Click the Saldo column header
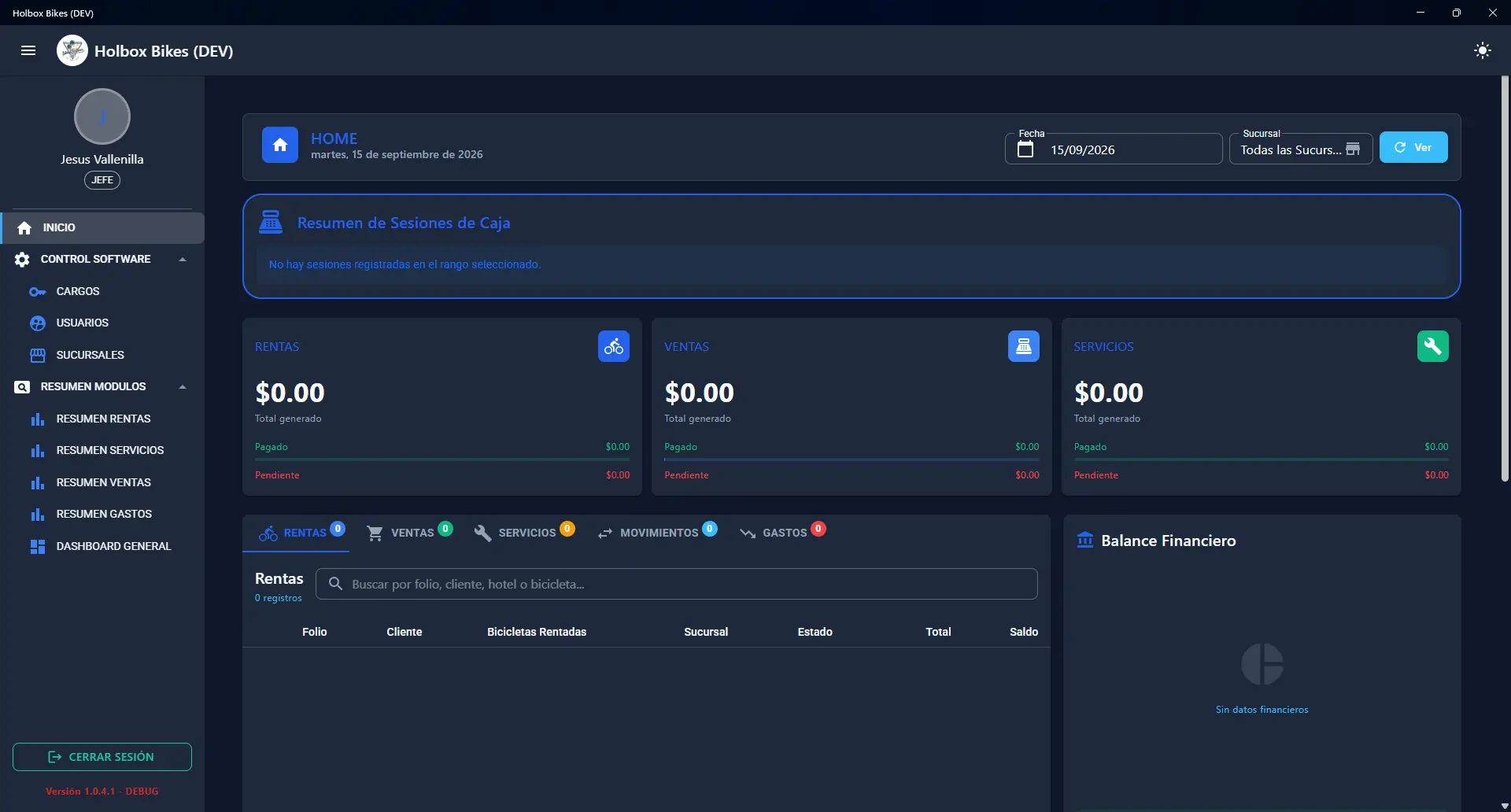This screenshot has height=812, width=1511. pyautogui.click(x=1024, y=632)
